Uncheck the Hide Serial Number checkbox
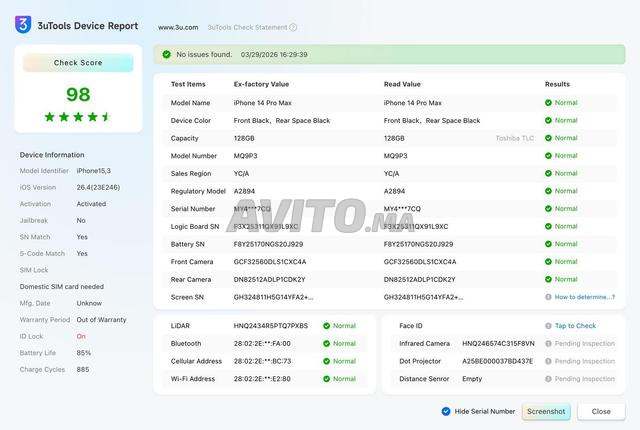The height and width of the screenshot is (430, 640). tap(446, 411)
